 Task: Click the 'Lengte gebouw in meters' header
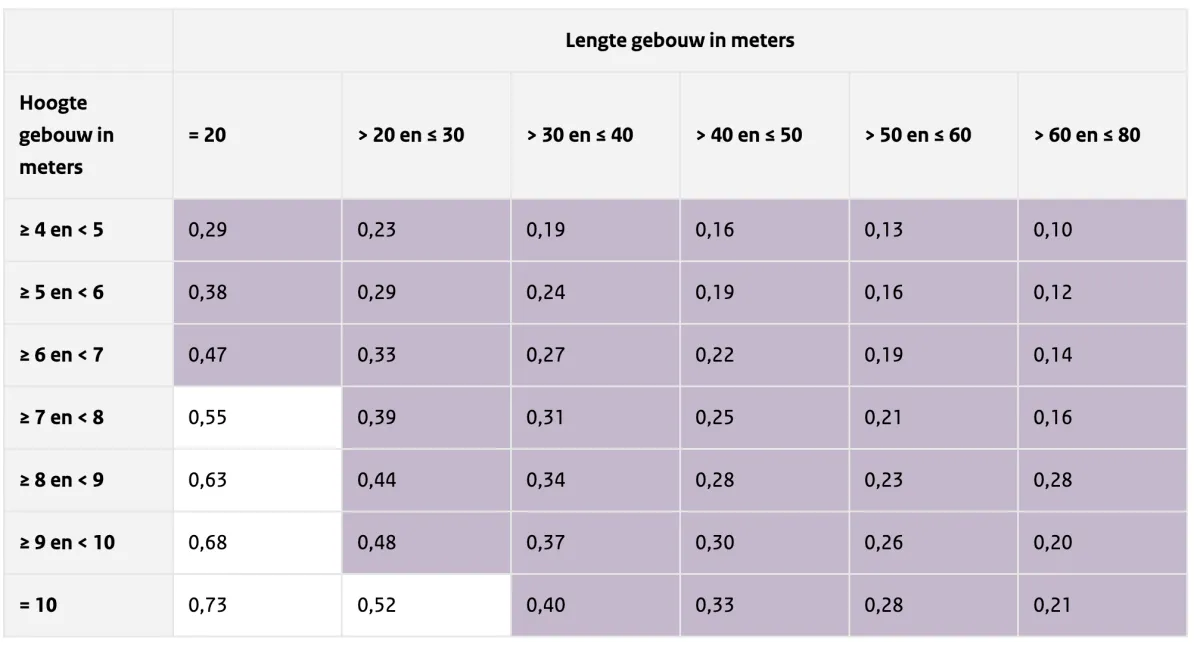coord(679,41)
